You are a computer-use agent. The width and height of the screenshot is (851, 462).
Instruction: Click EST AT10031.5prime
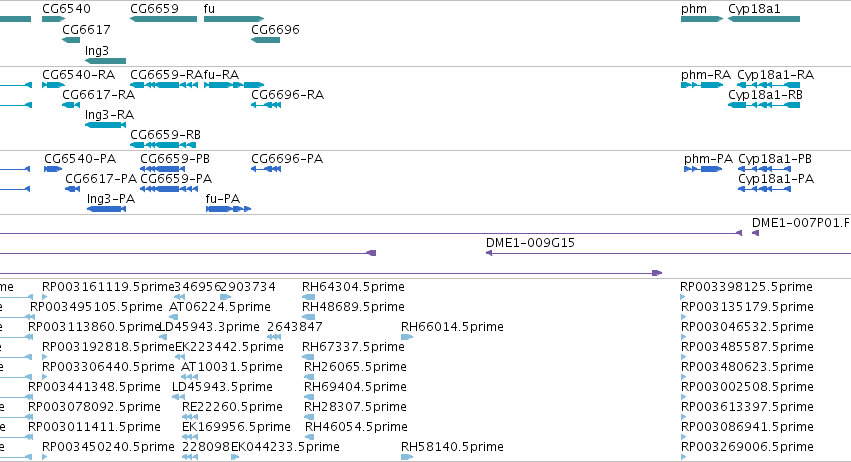(231, 367)
